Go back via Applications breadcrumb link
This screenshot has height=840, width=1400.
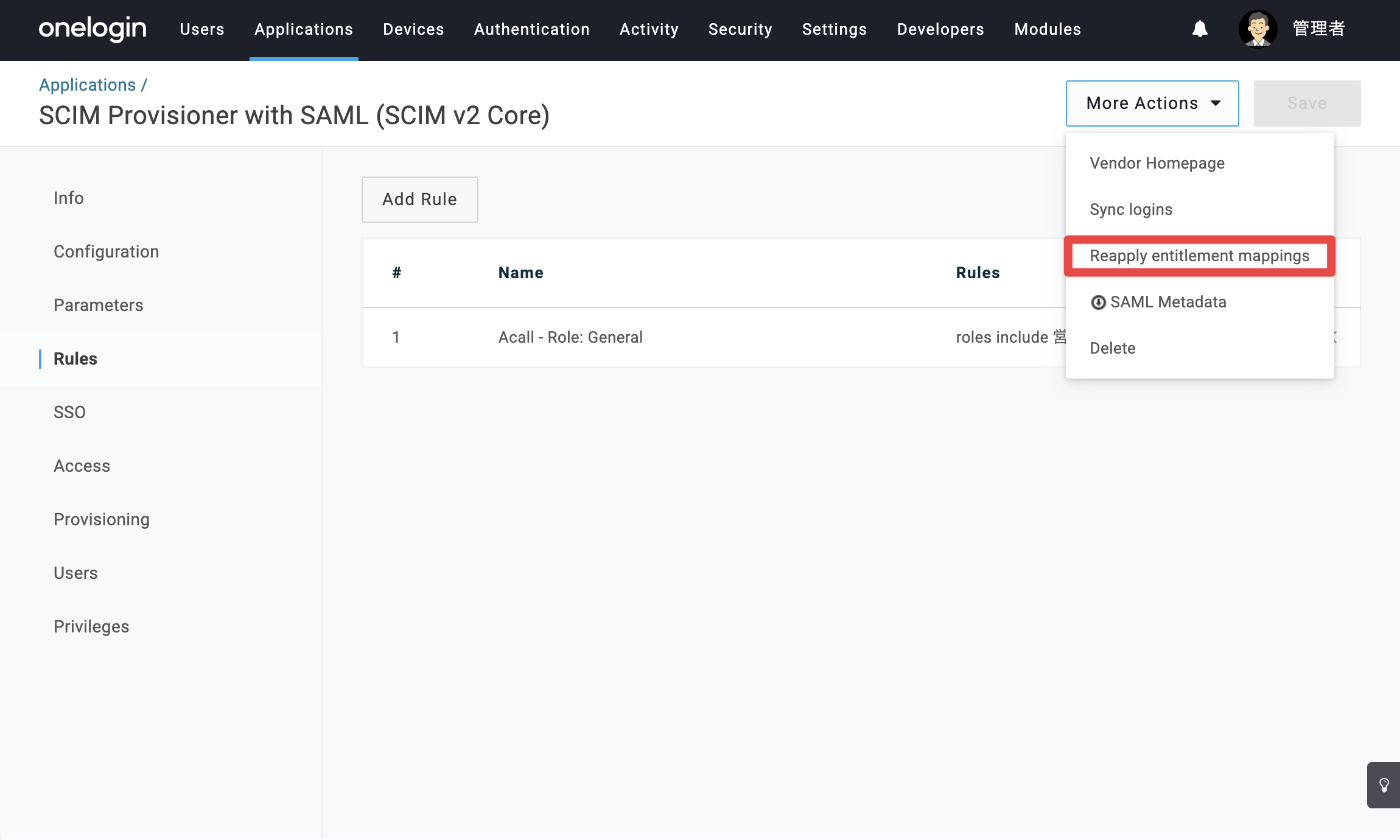(88, 85)
